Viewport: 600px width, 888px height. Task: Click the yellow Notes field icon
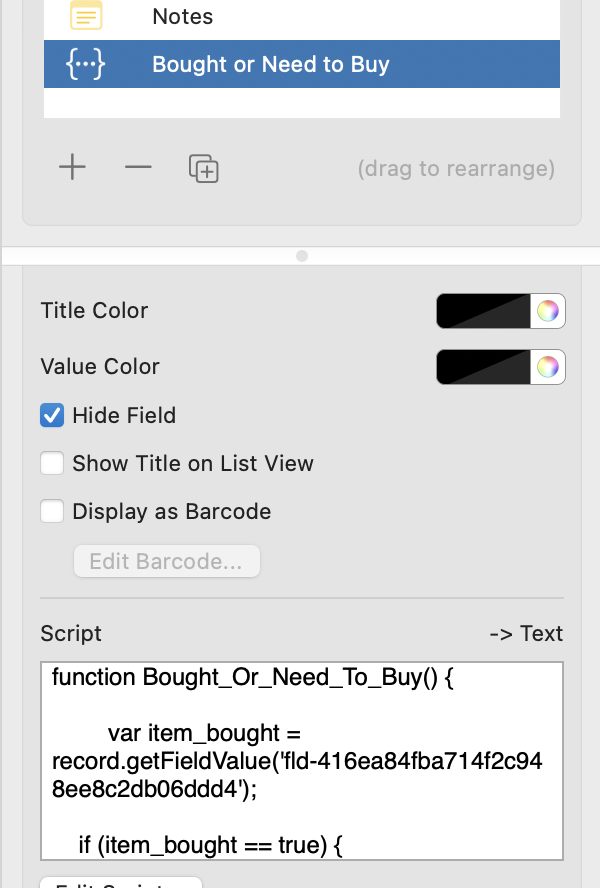(86, 16)
